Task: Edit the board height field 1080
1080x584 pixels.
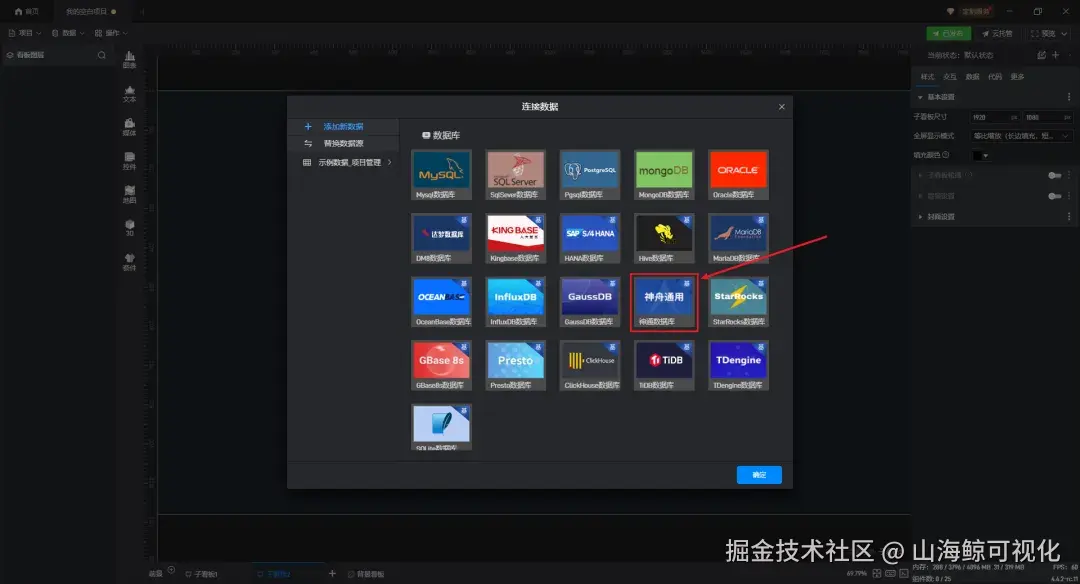Action: (x=1048, y=118)
